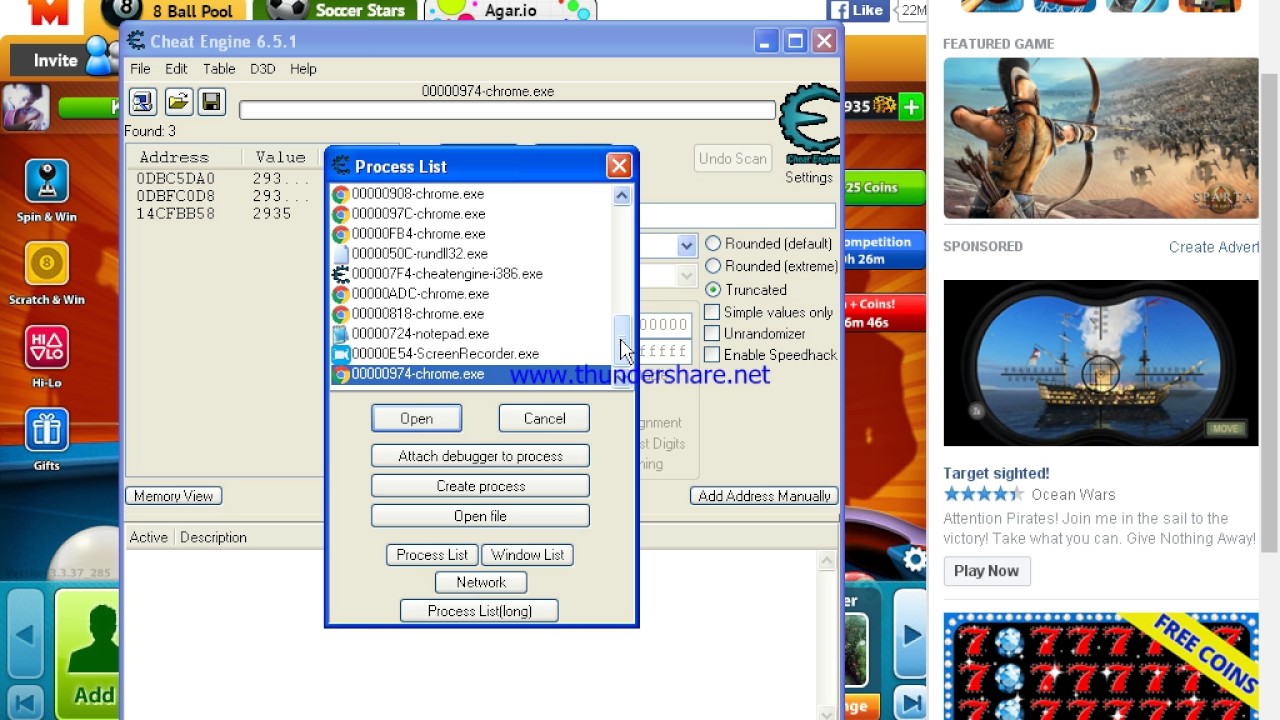
Task: Select address 14CFBB58 result row
Action: click(x=222, y=214)
